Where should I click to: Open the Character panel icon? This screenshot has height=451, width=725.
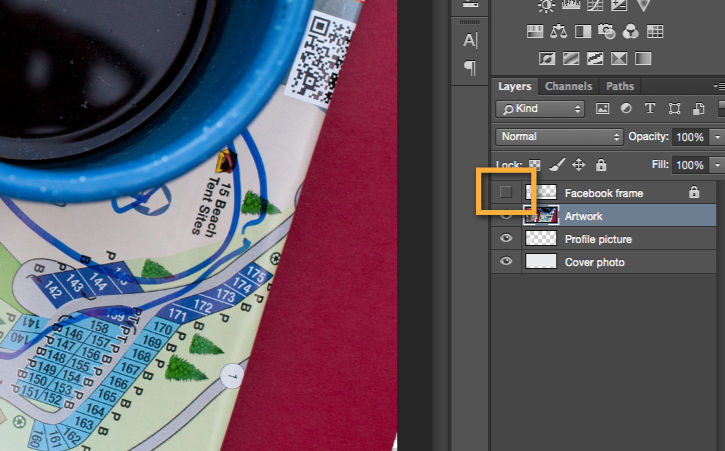tap(470, 40)
